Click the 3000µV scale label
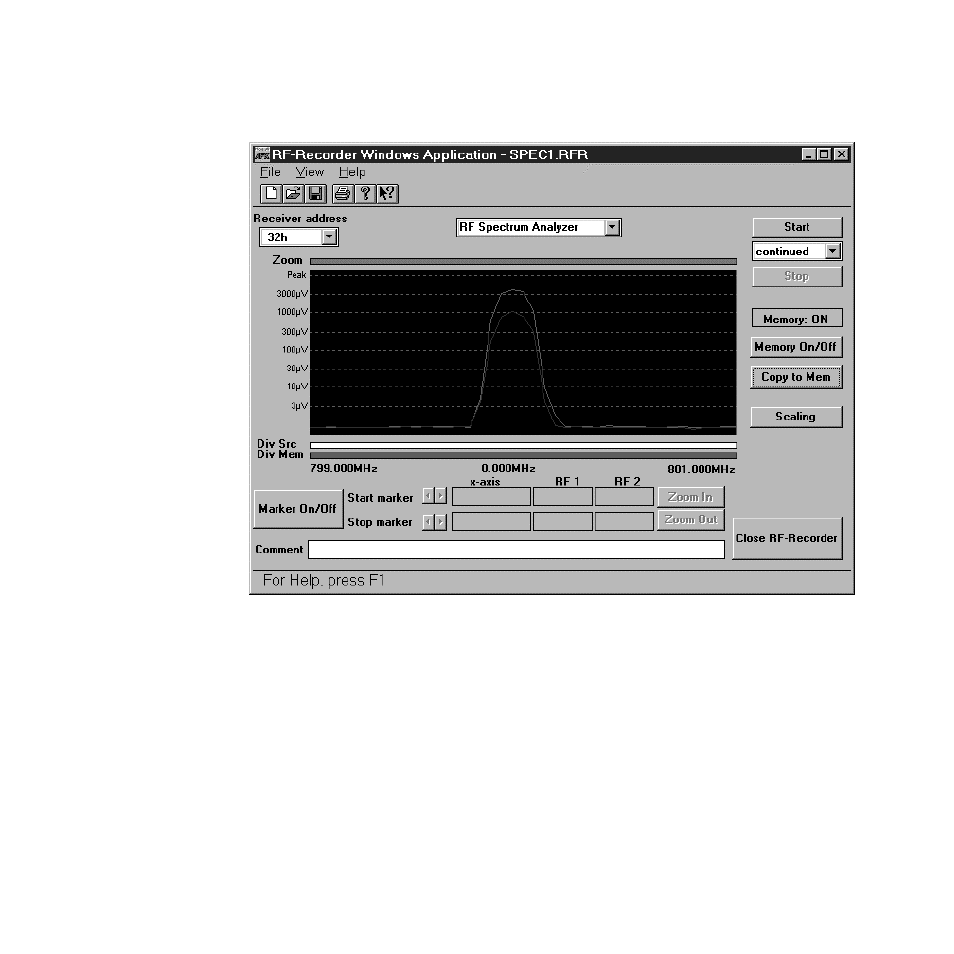The width and height of the screenshot is (954, 954). point(292,294)
